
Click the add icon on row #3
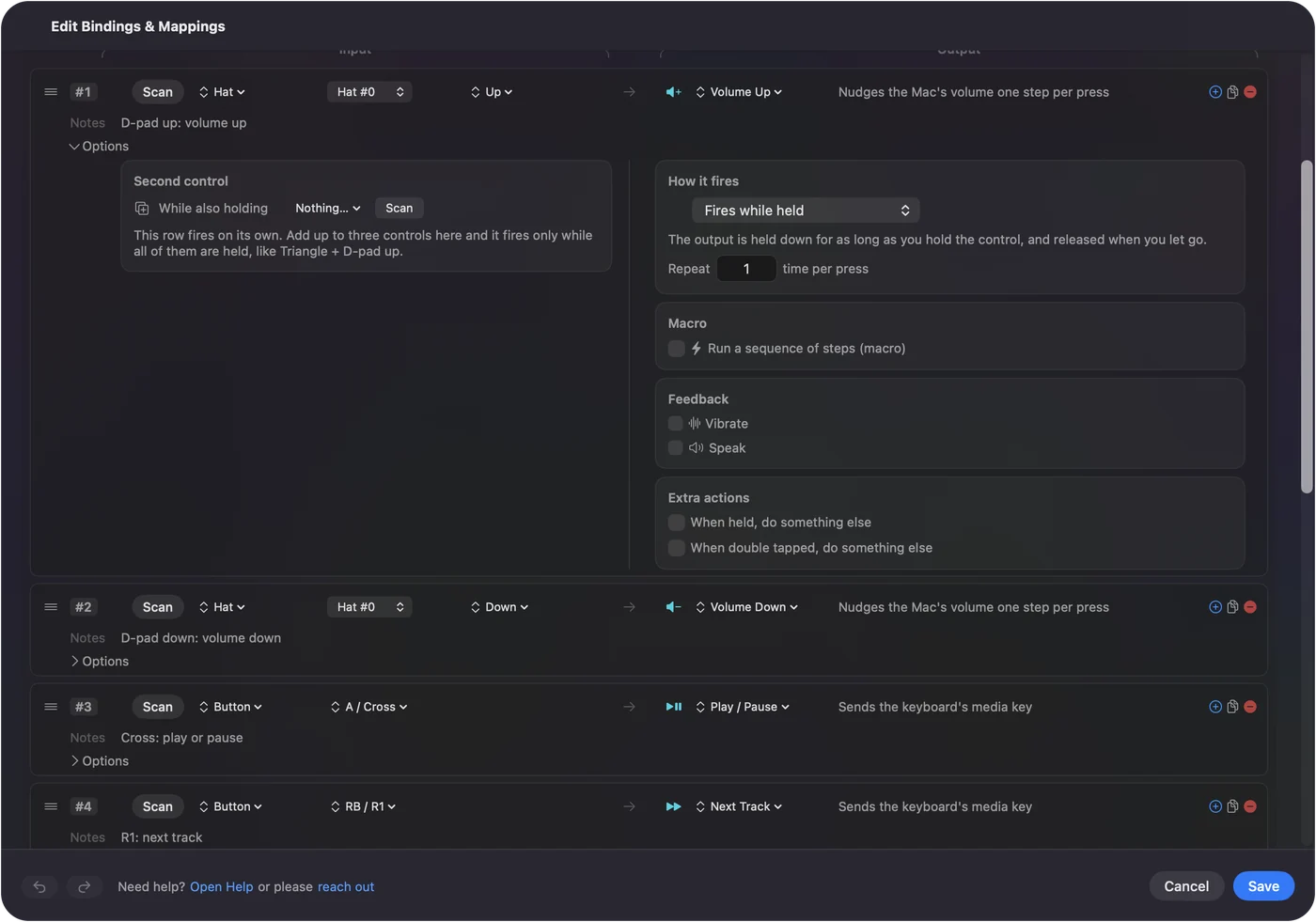coord(1215,707)
